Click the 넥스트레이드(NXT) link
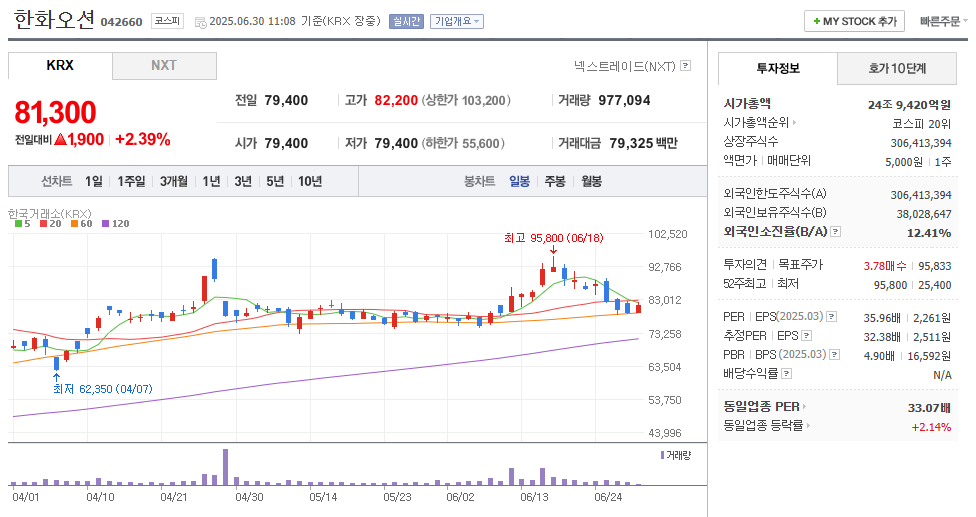976x517 pixels. (x=624, y=66)
